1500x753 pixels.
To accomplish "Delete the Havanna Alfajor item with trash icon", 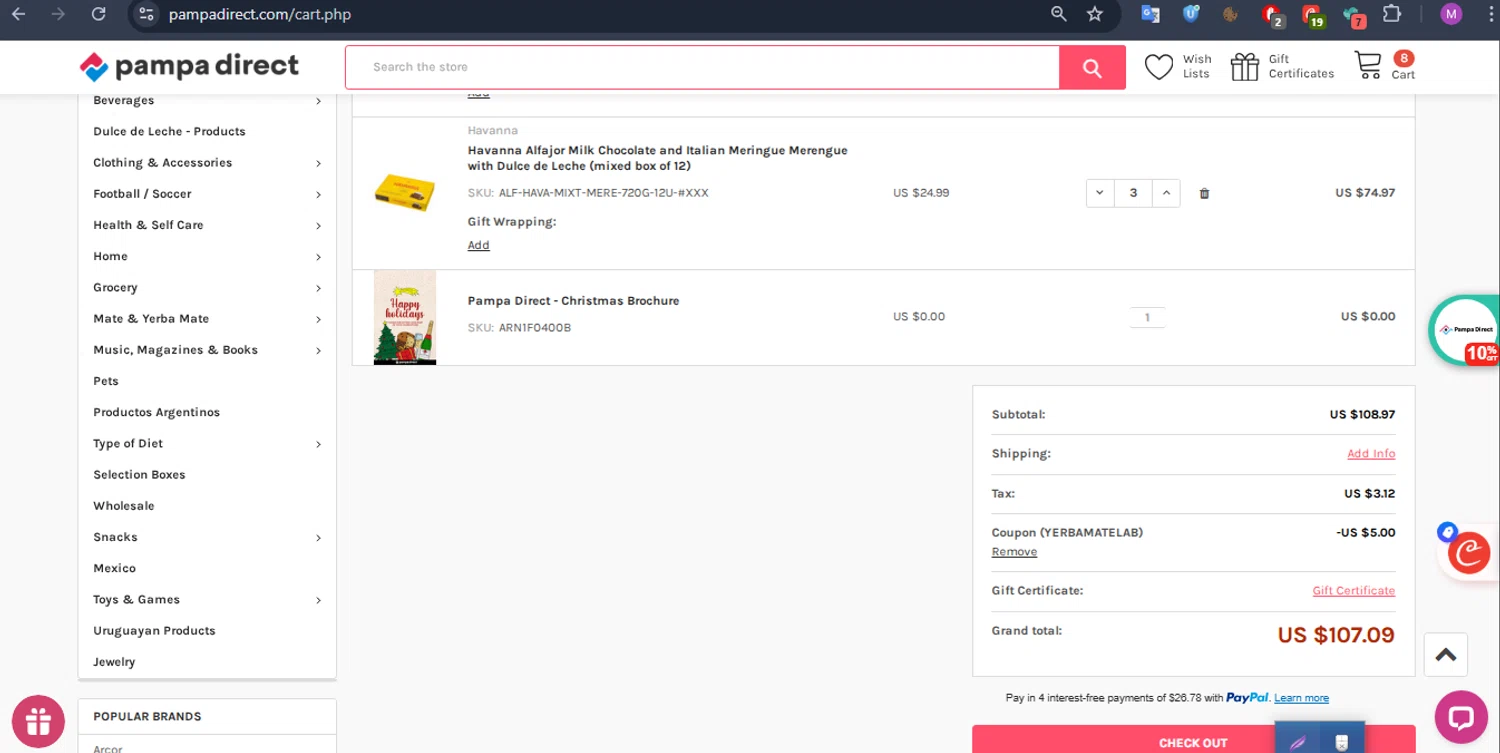I will (1204, 193).
